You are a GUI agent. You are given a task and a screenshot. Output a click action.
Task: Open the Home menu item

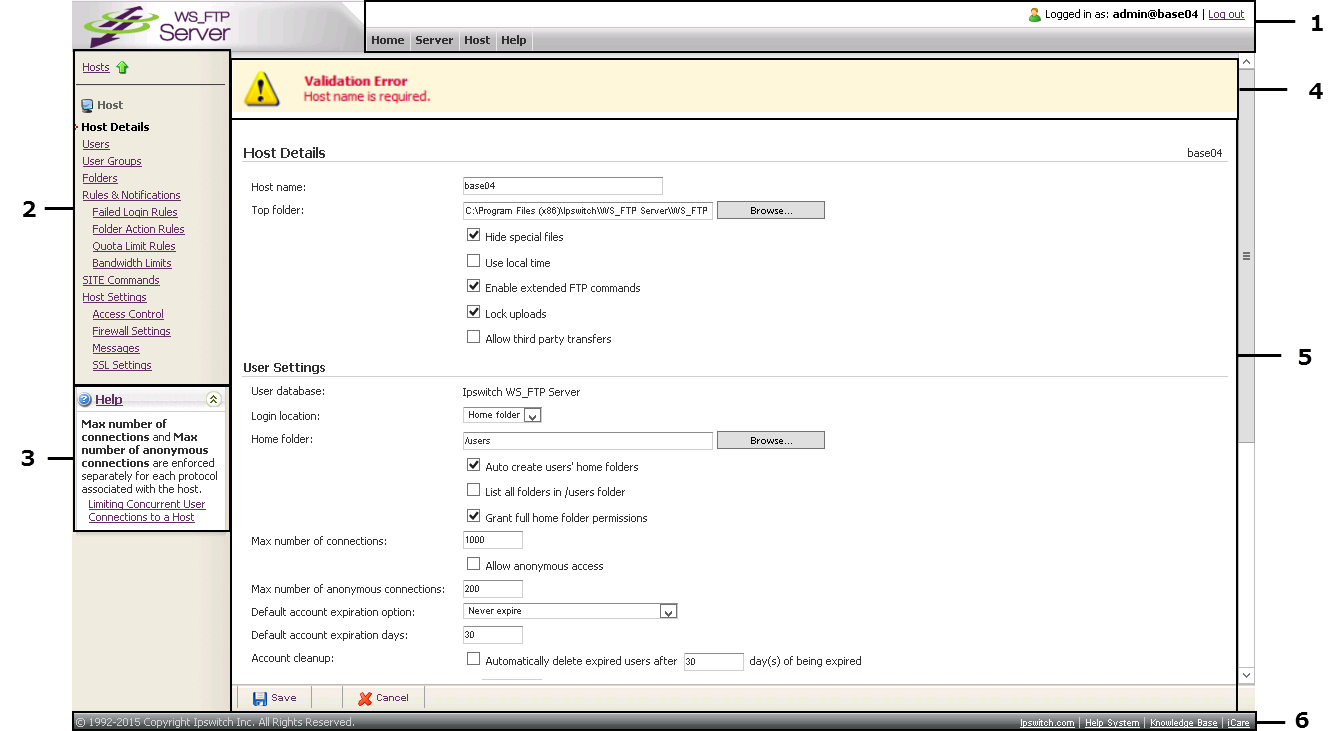pyautogui.click(x=387, y=41)
